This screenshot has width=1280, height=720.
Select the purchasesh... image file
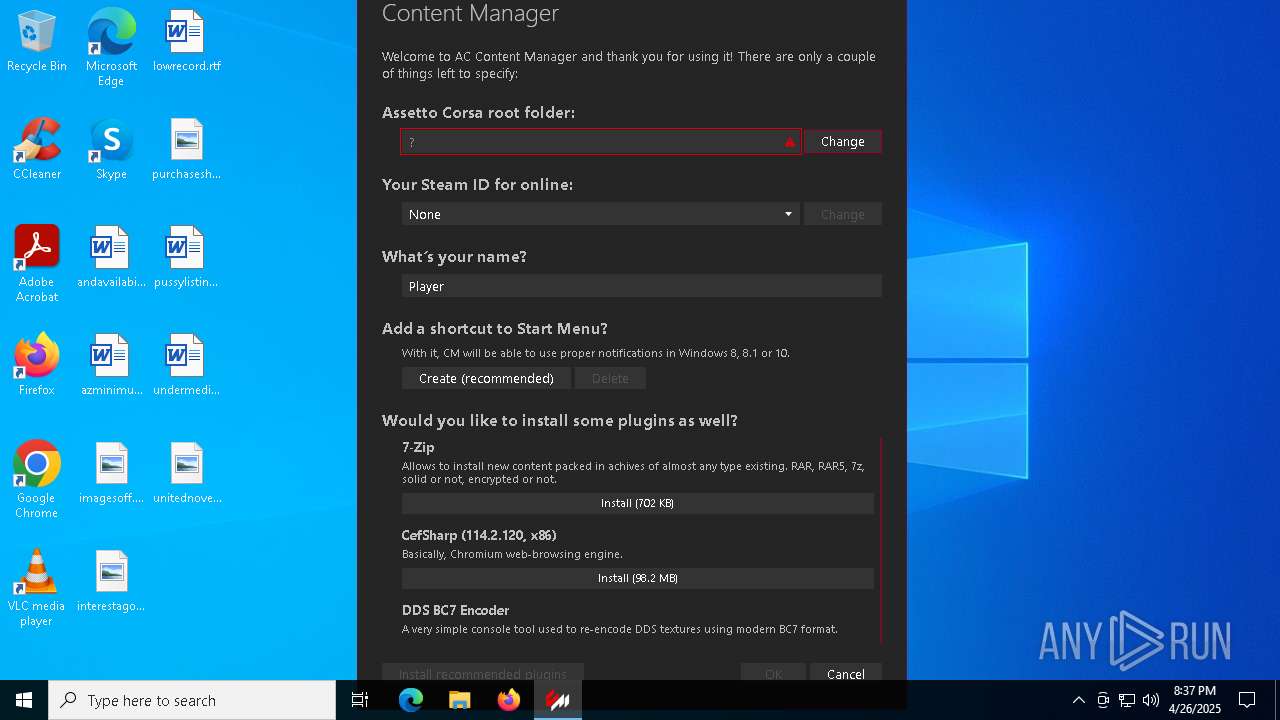tap(186, 149)
